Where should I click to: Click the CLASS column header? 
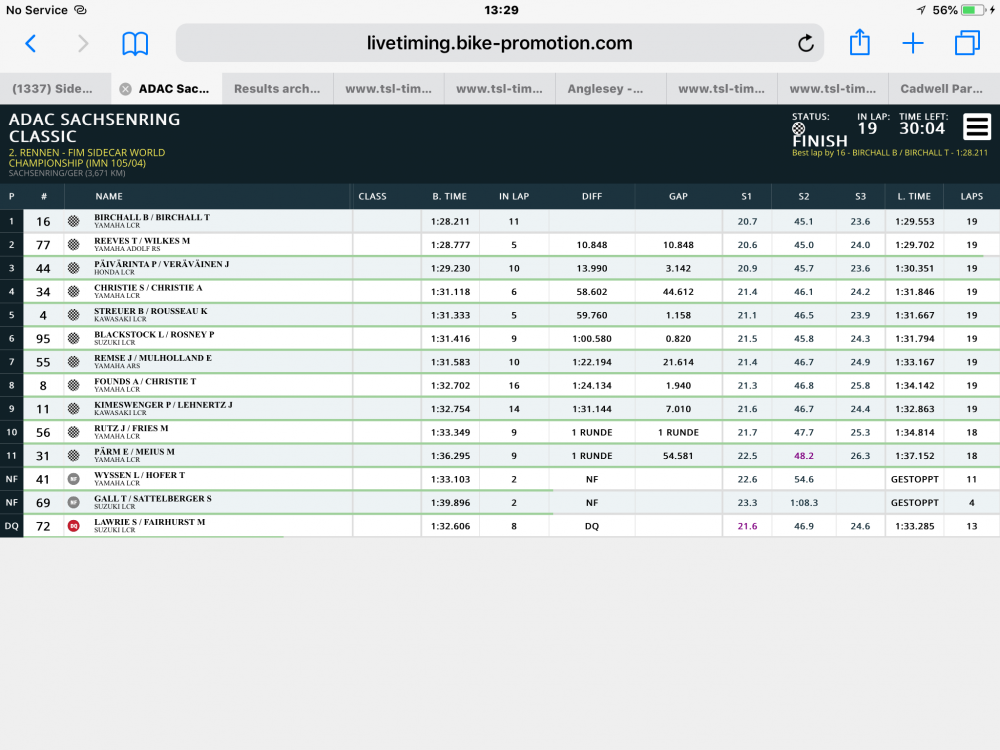tap(372, 196)
